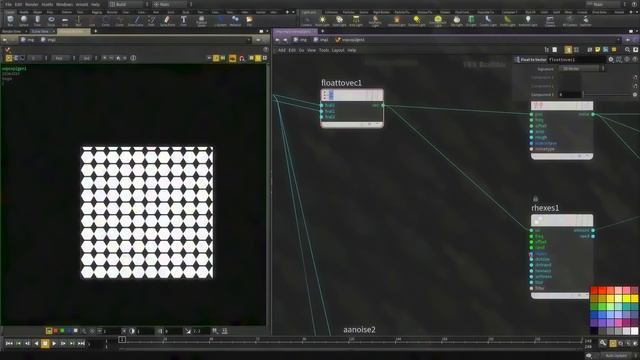Select the Torus shelf tool
Screen dimensions: 640x360
tap(51, 20)
